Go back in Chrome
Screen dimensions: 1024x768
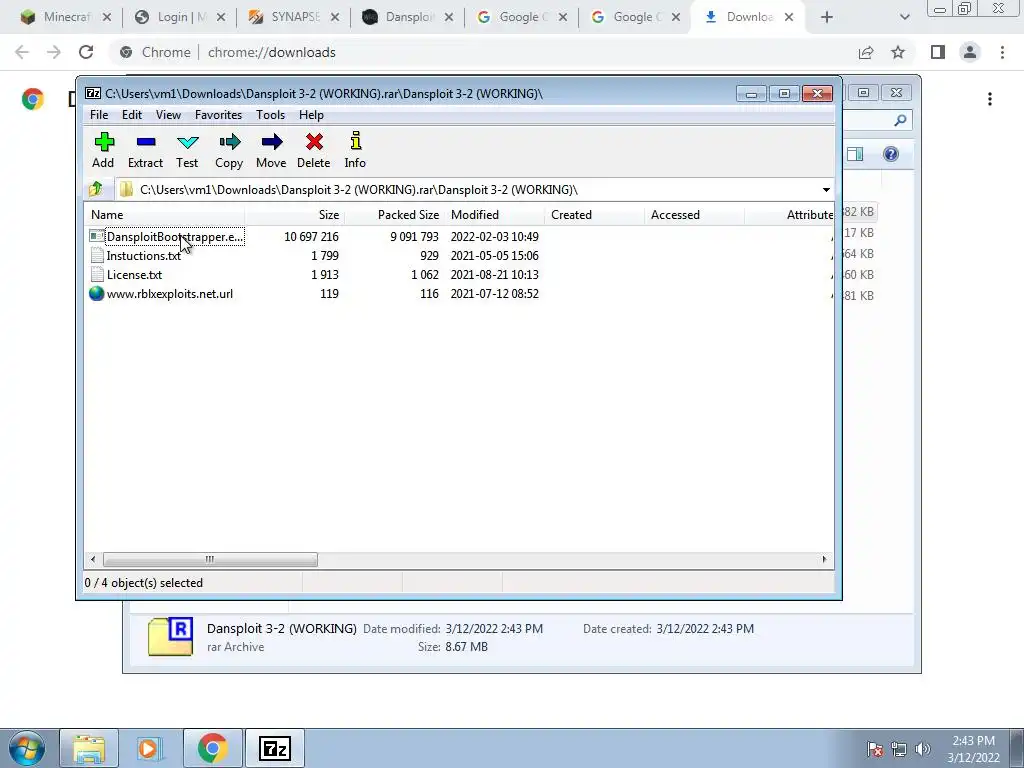click(22, 52)
